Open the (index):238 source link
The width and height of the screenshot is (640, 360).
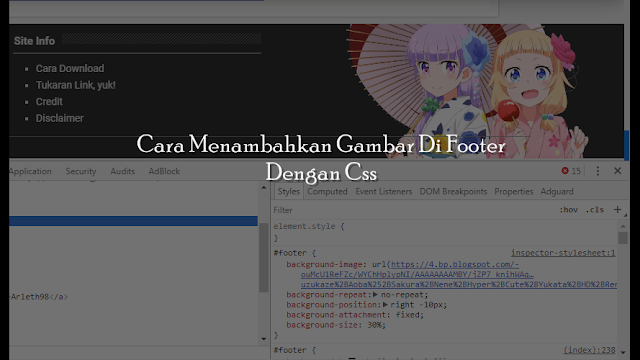click(x=589, y=350)
